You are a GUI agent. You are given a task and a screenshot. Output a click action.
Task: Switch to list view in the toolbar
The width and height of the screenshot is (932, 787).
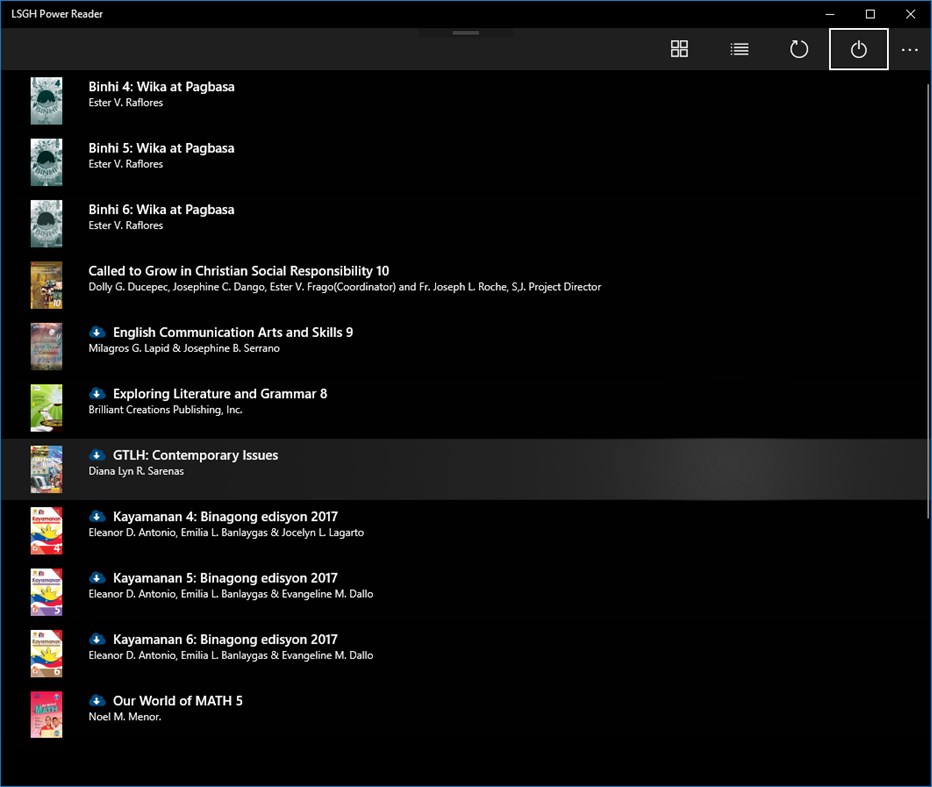(739, 48)
